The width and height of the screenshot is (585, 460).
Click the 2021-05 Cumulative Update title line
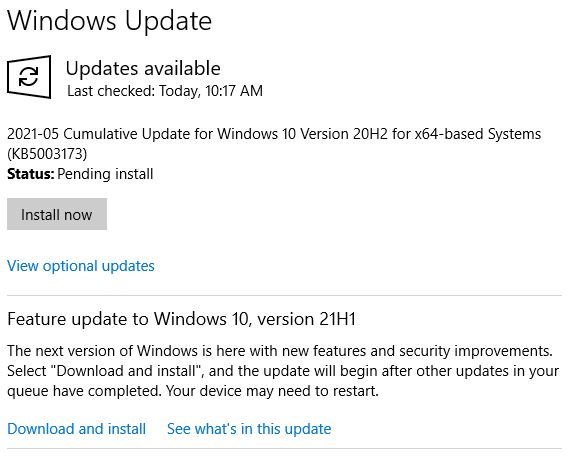(274, 134)
